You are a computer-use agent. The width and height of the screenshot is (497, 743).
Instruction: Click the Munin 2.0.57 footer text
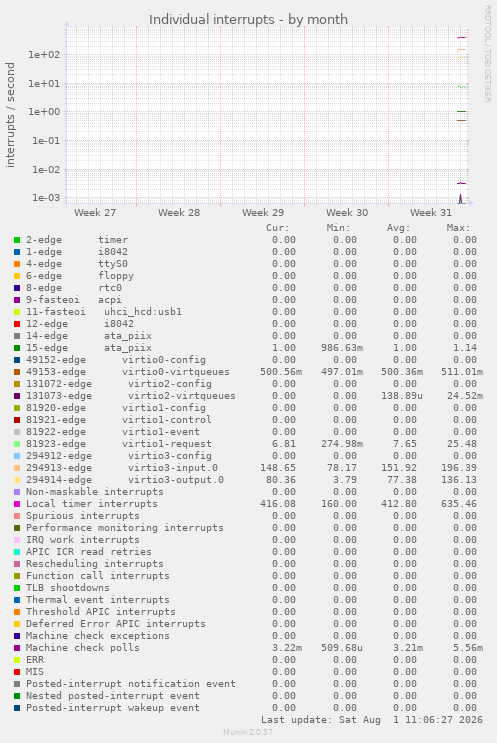pos(248,732)
